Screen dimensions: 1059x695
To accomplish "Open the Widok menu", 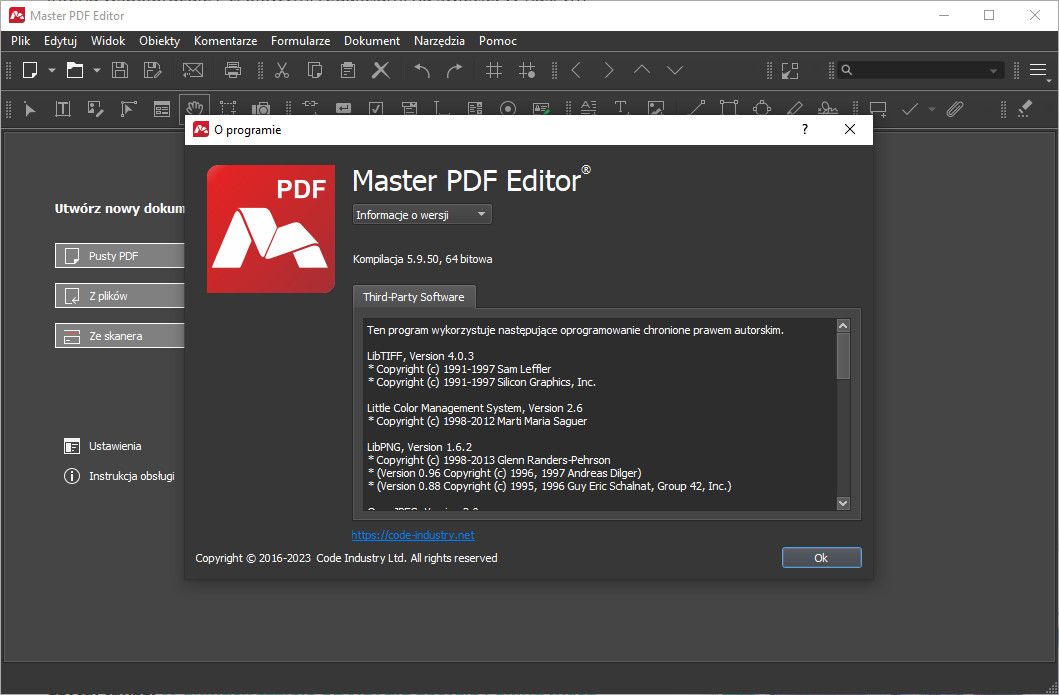I will (x=108, y=41).
